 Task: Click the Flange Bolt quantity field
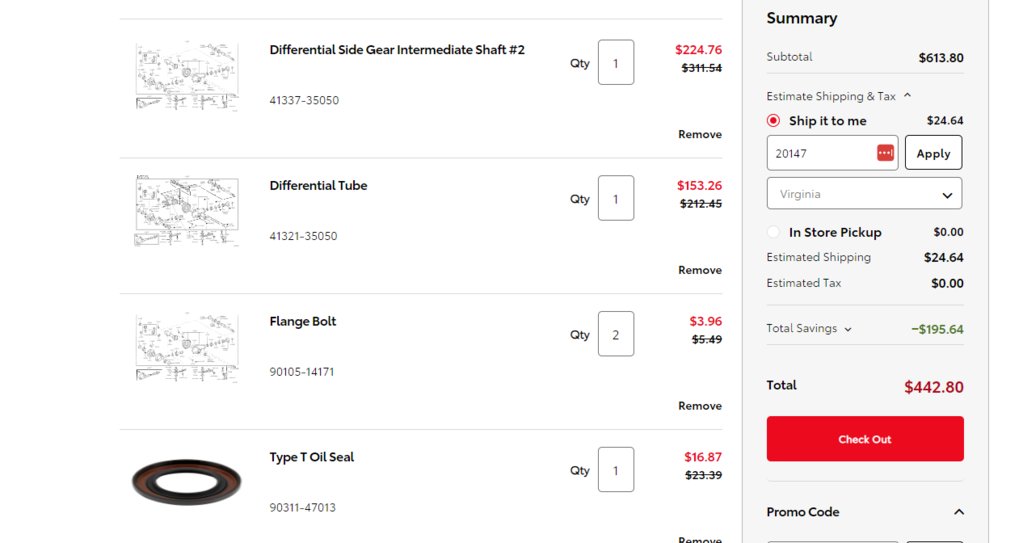(x=616, y=334)
